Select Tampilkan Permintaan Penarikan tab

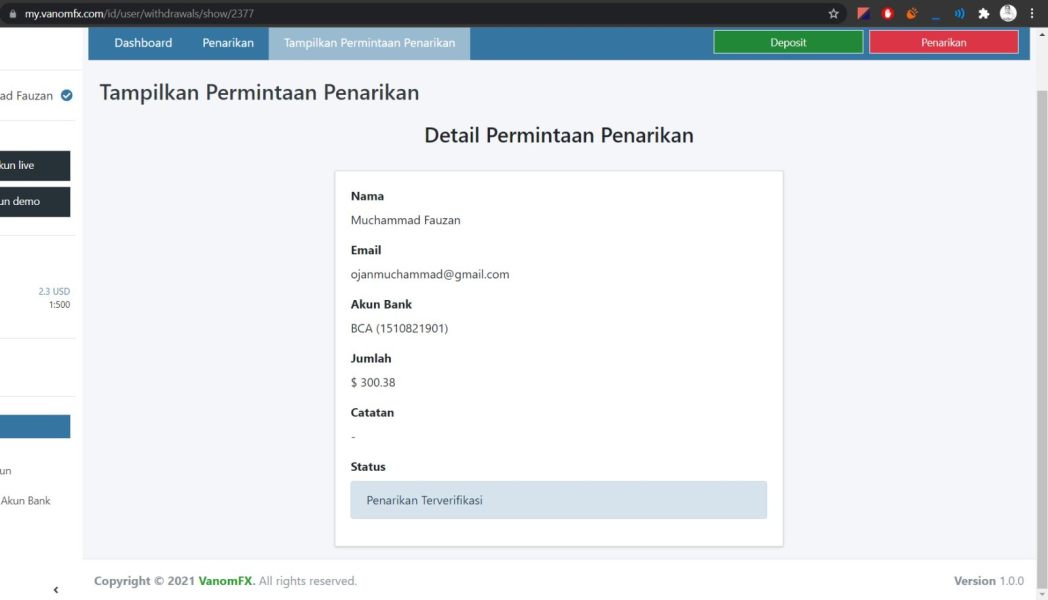[x=369, y=43]
